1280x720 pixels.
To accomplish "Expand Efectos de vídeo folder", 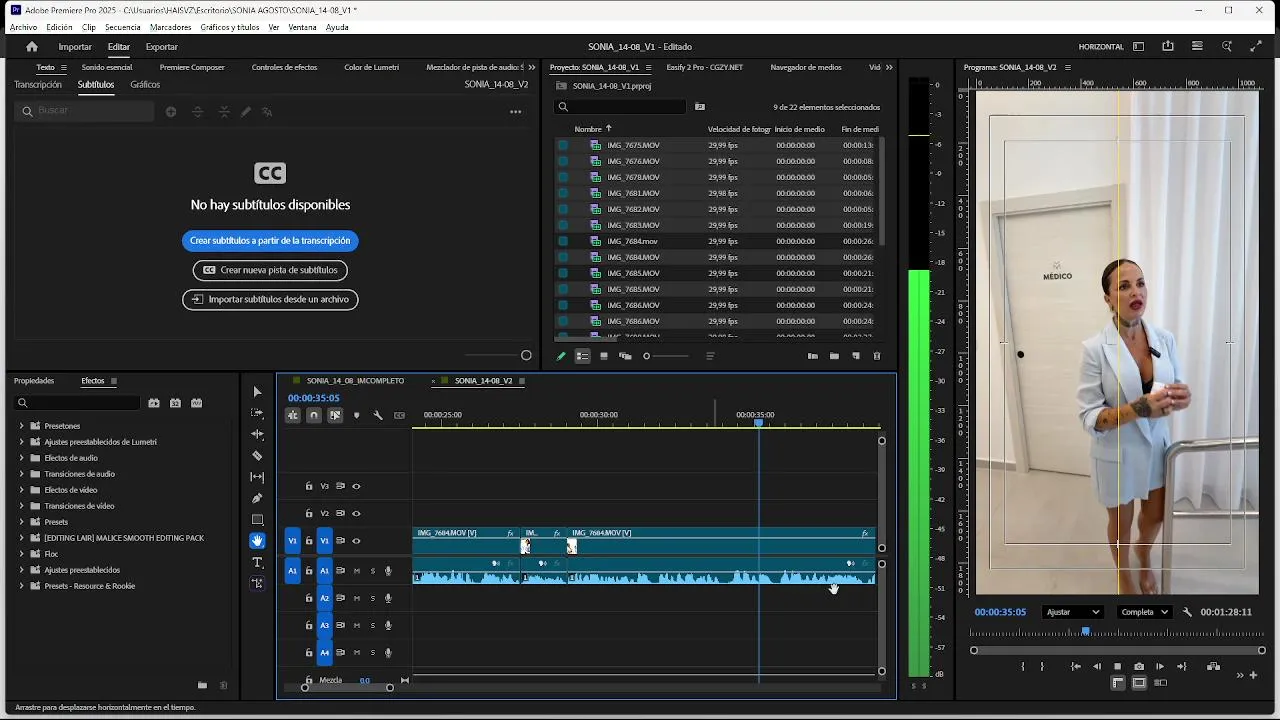I will pos(21,490).
